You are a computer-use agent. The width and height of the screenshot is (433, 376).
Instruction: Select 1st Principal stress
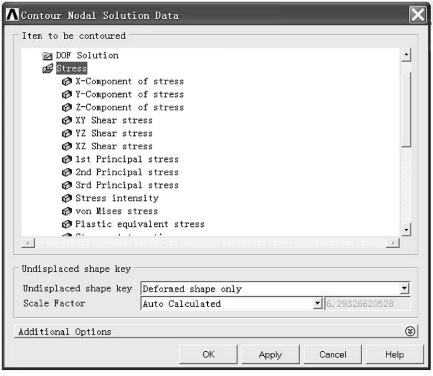point(127,160)
